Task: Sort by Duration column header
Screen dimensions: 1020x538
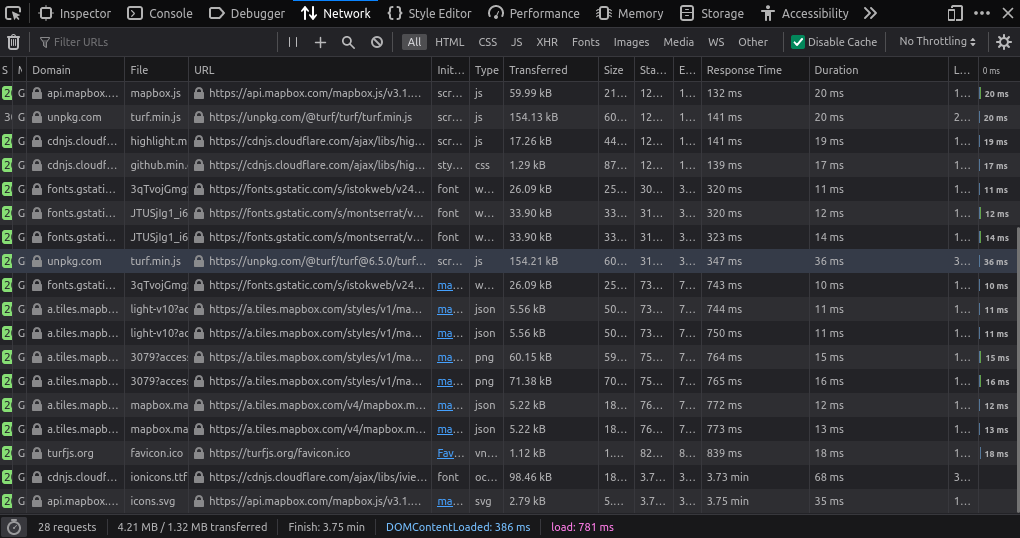Action: [x=879, y=70]
